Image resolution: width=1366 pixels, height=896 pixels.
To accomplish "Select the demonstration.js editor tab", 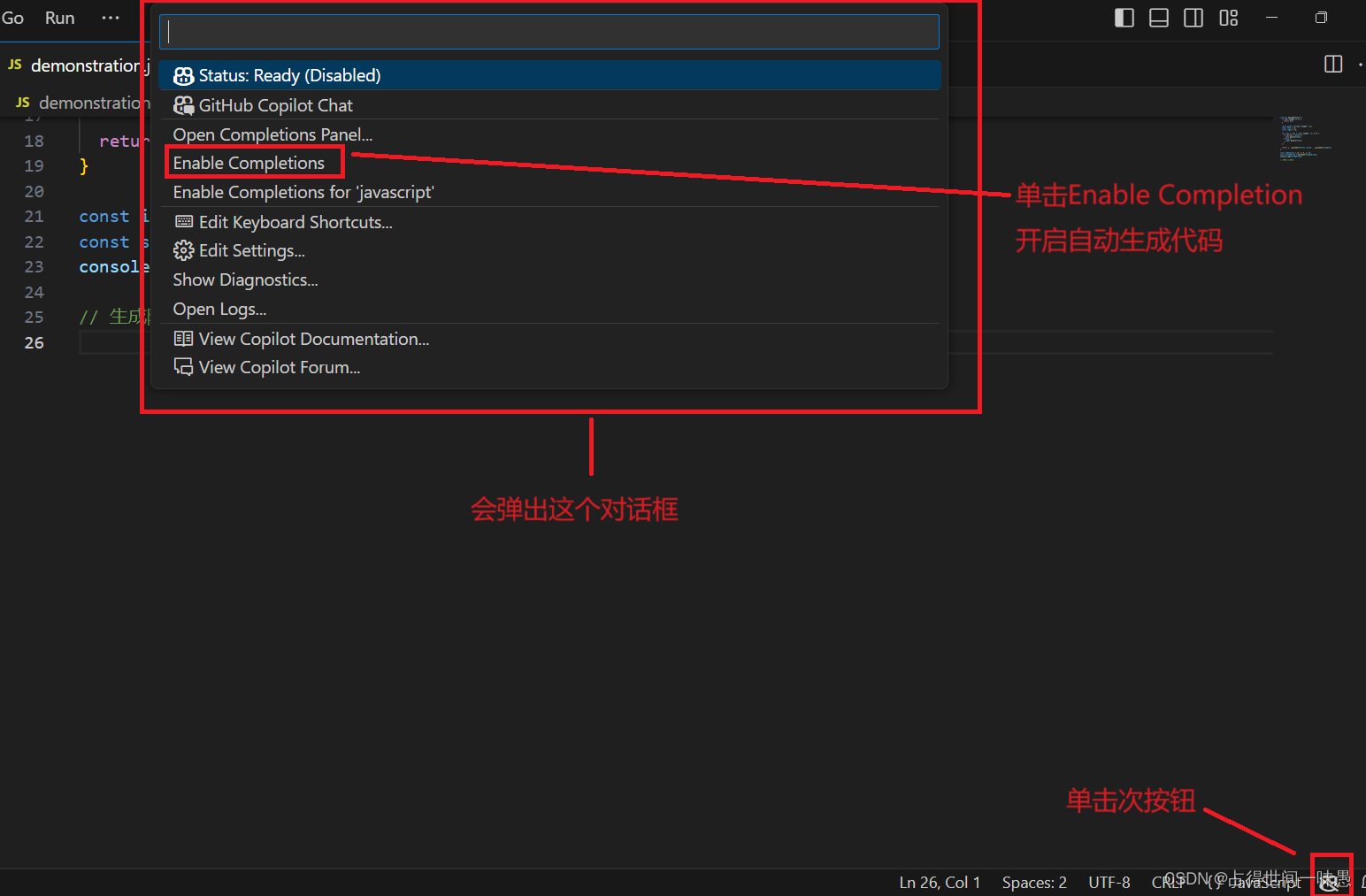I will pos(78,65).
